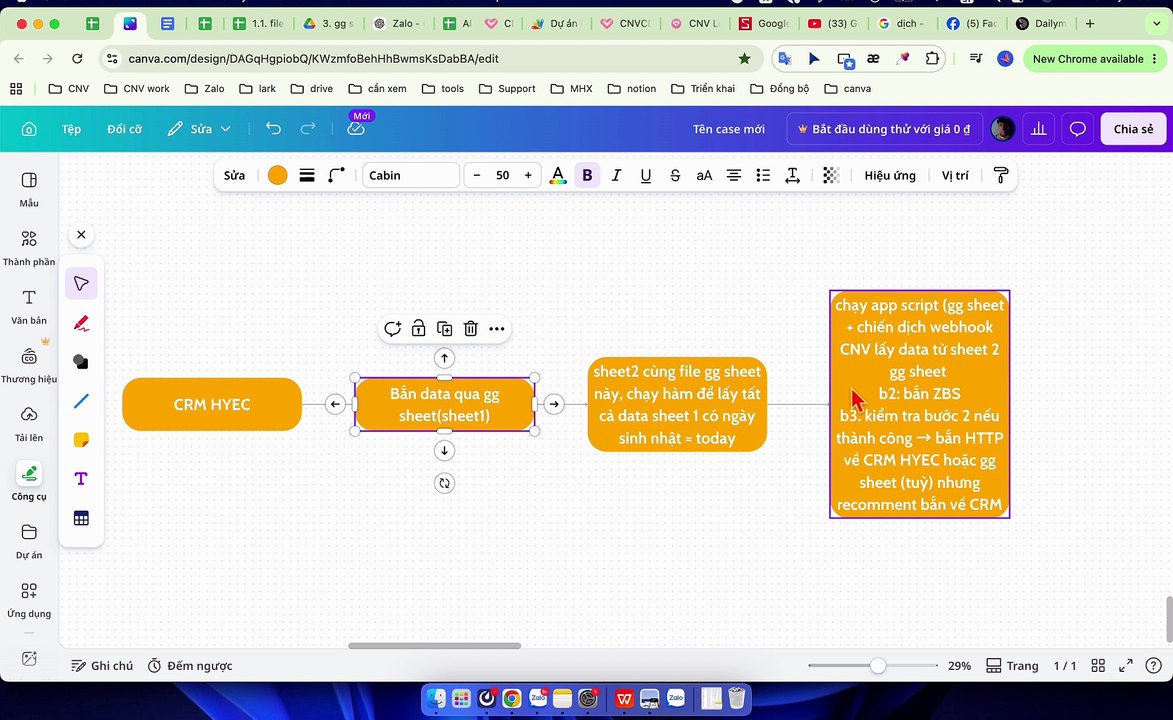The width and height of the screenshot is (1173, 720).
Task: Select the blue line tool
Action: point(82,401)
